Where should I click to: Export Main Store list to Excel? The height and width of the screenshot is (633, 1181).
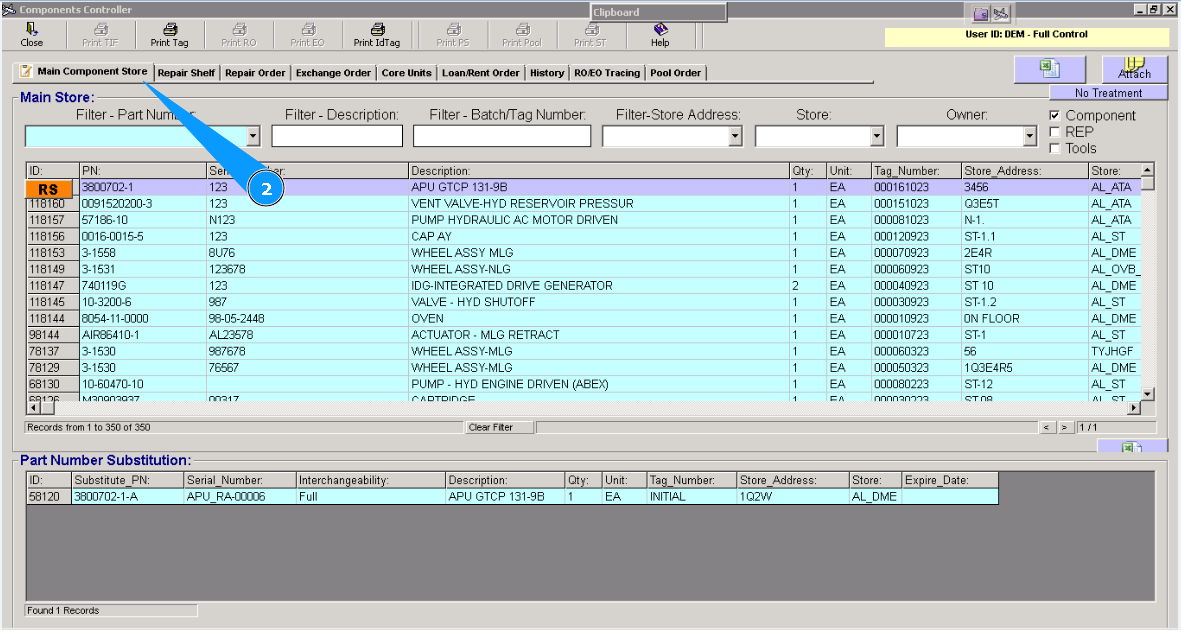coord(1049,69)
